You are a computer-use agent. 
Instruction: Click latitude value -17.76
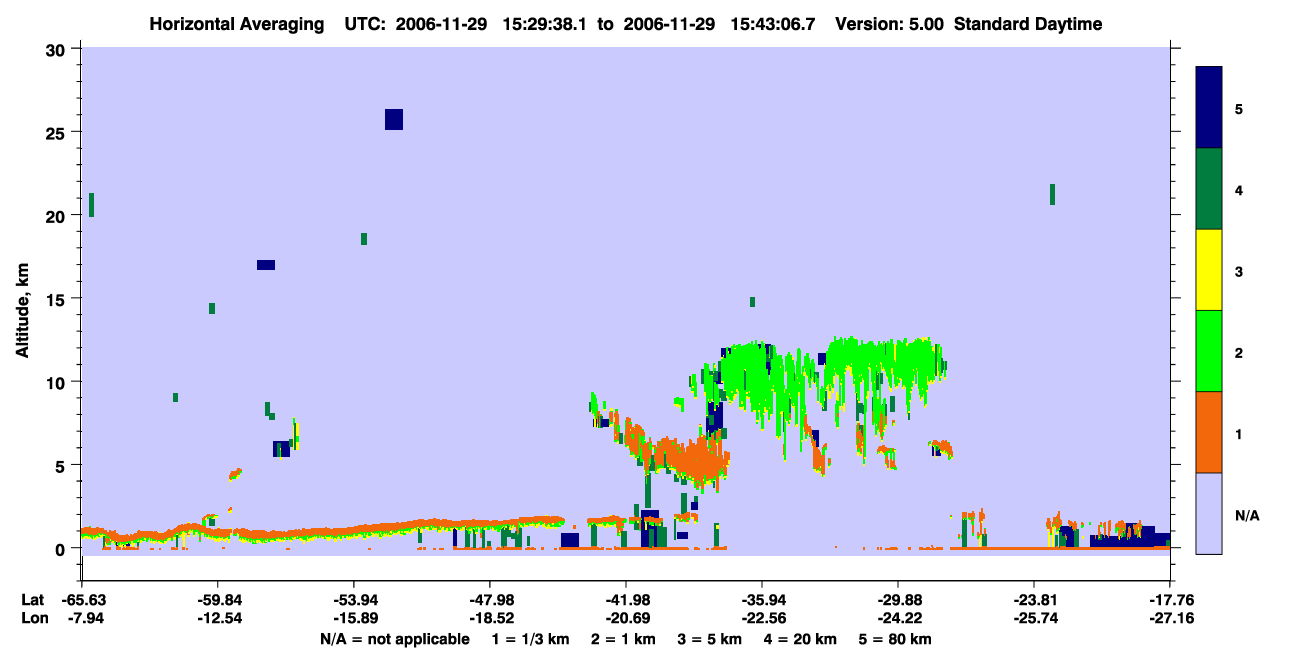click(1169, 600)
